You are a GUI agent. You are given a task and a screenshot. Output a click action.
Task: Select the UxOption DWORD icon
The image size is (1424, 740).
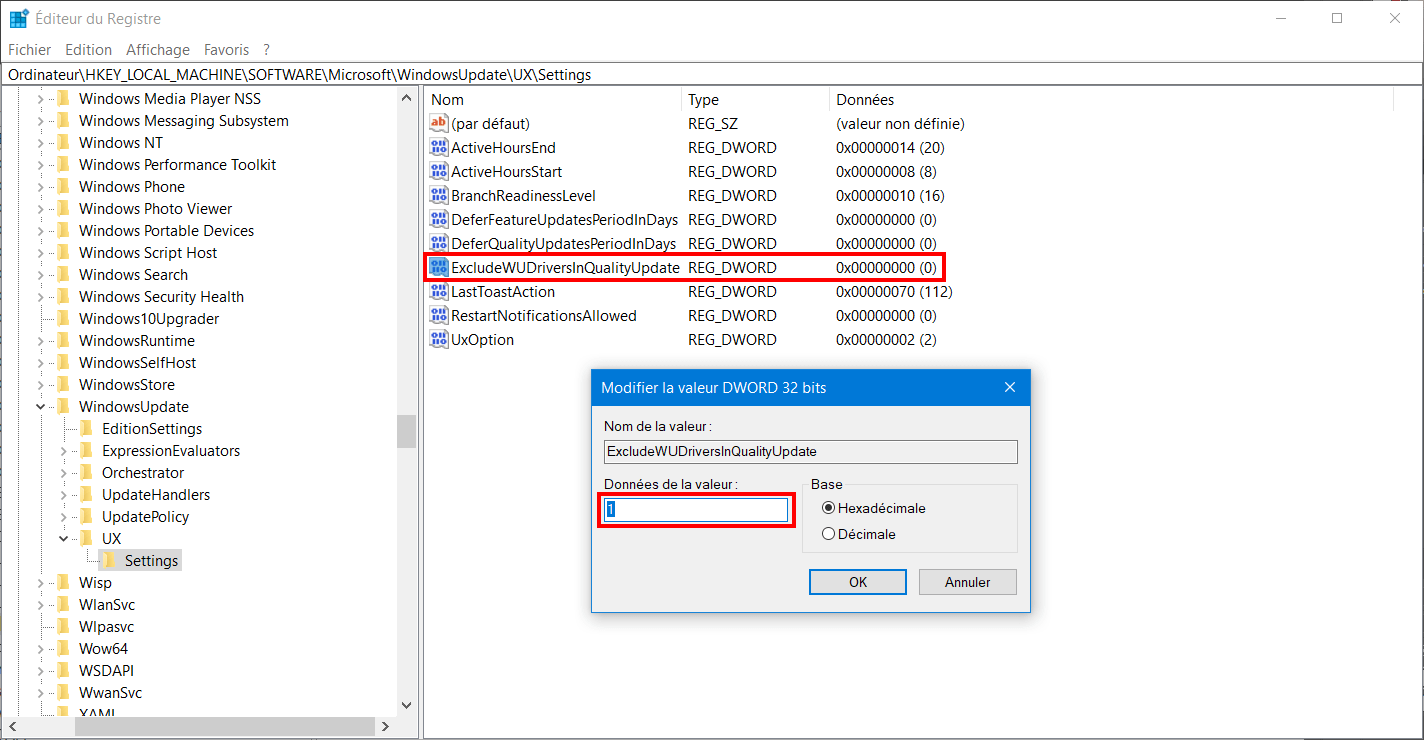pyautogui.click(x=439, y=339)
